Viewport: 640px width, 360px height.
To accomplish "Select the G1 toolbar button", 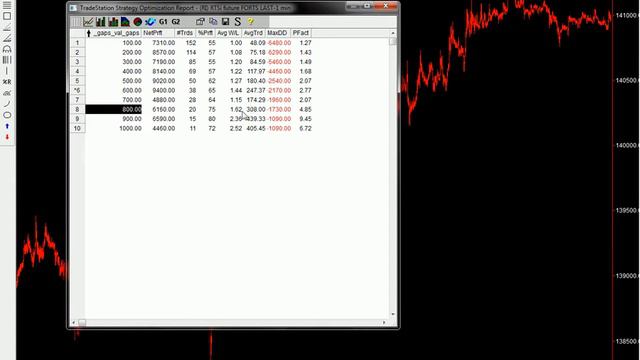I will click(x=163, y=22).
